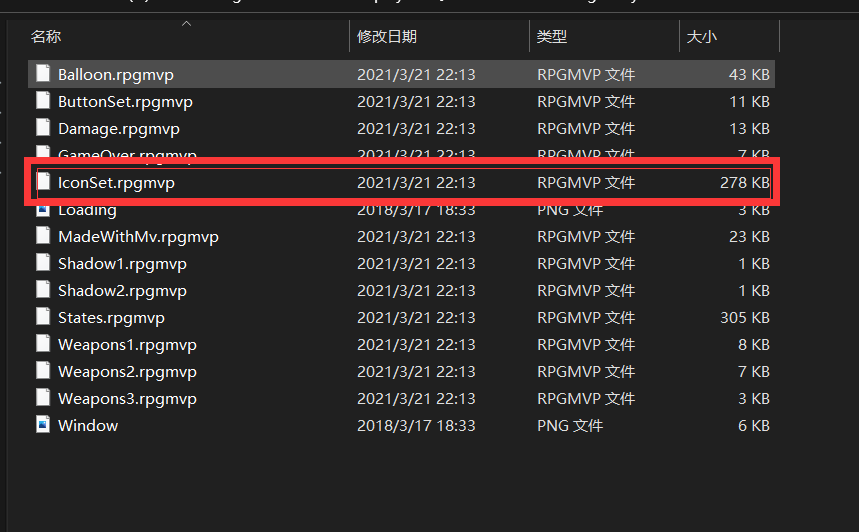Select the Weapons1.rpgmvp file name

coord(127,345)
